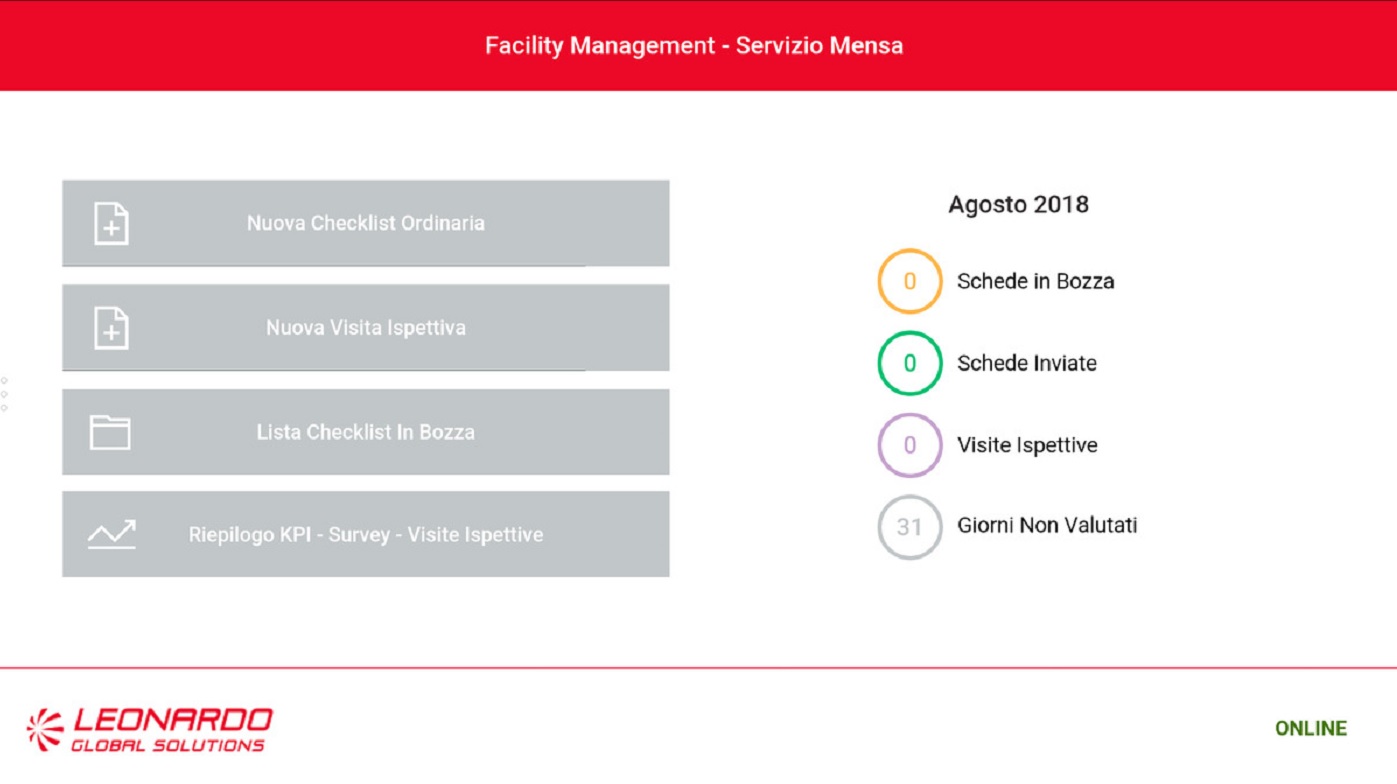
Task: Select the purple Visite Ispettive counter circle
Action: pyautogui.click(x=909, y=445)
